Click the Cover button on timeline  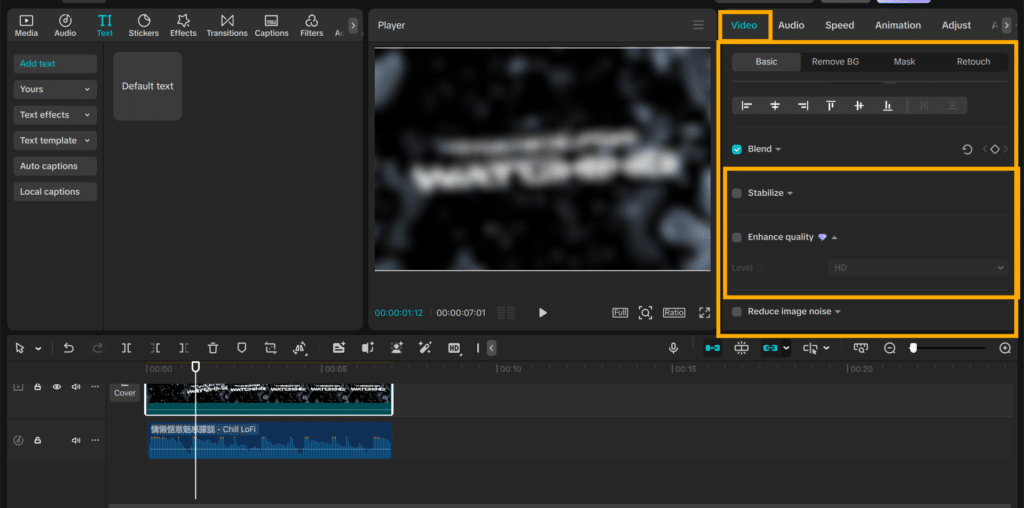125,390
